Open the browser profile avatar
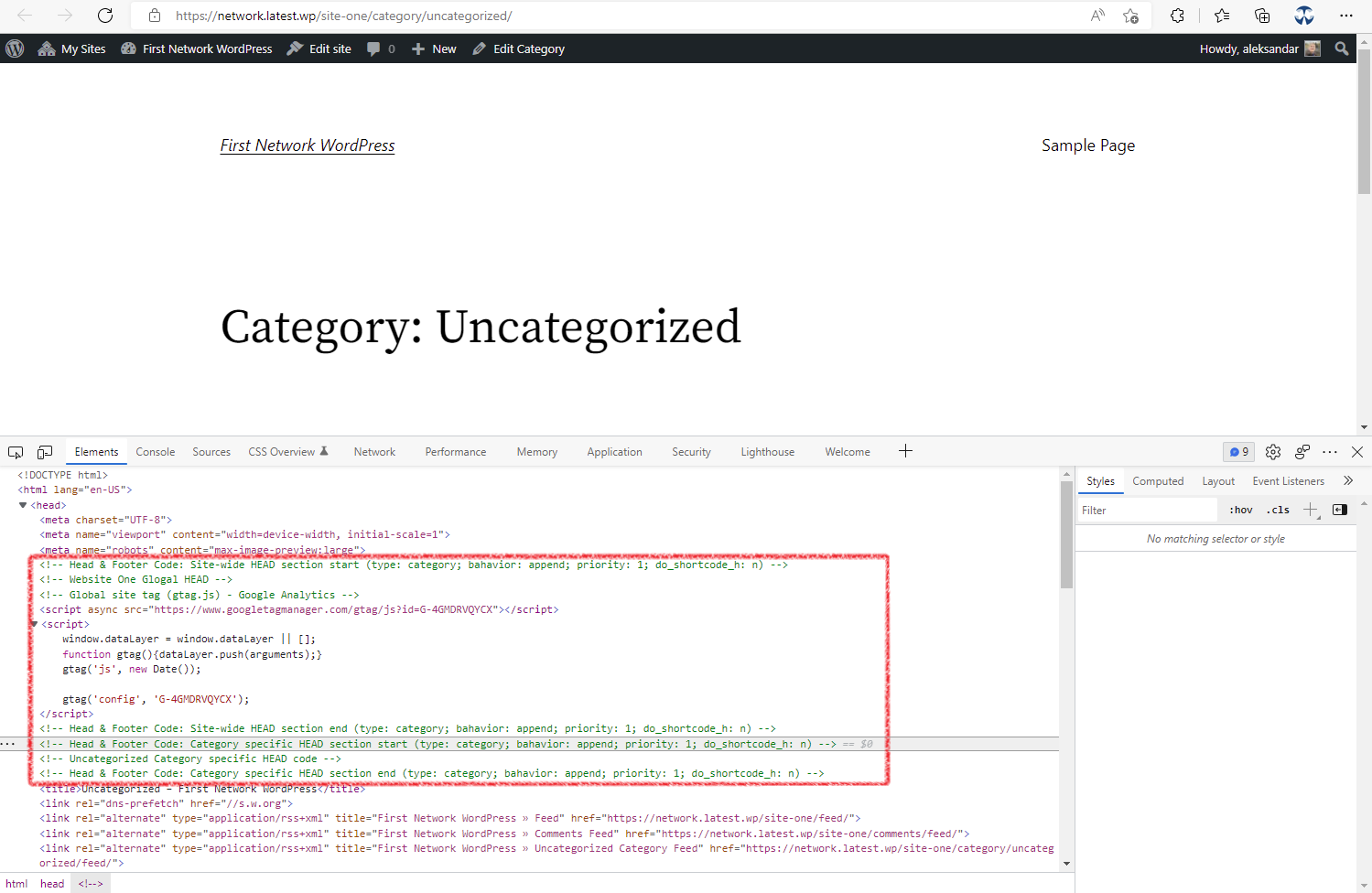The image size is (1372, 893). 1304,16
